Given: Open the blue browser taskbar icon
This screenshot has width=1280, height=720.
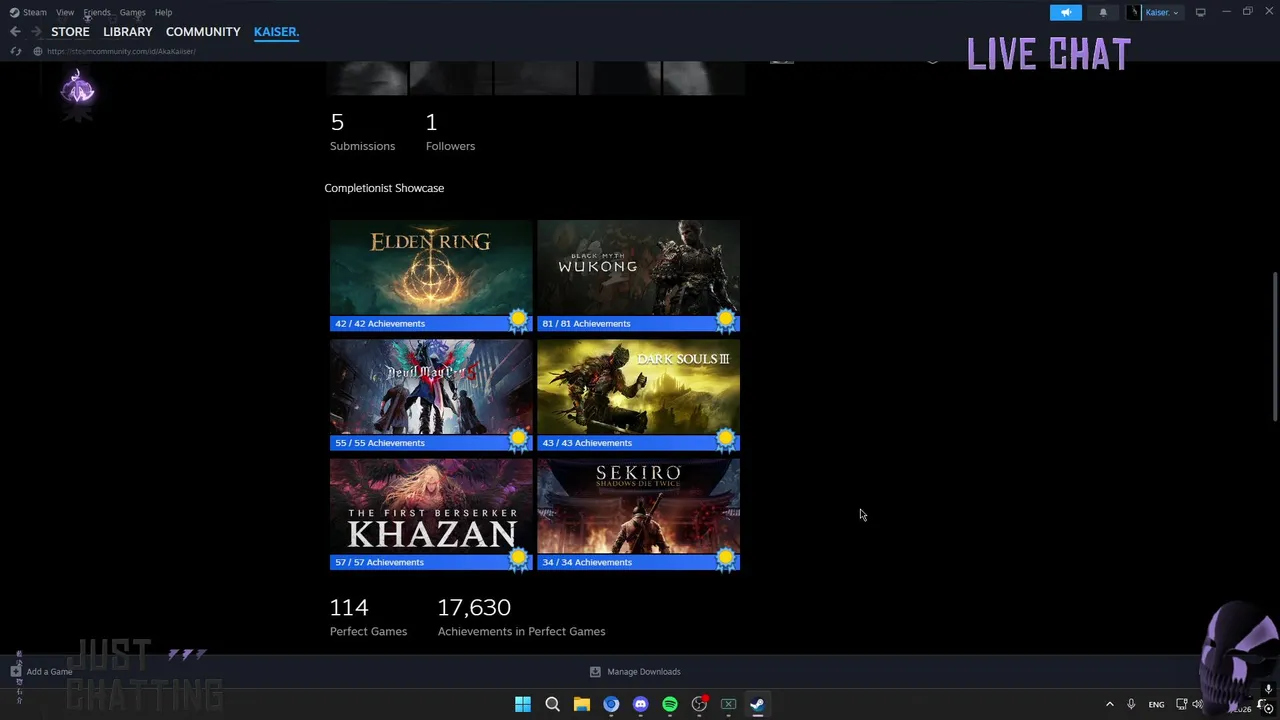Looking at the screenshot, I should [x=611, y=704].
